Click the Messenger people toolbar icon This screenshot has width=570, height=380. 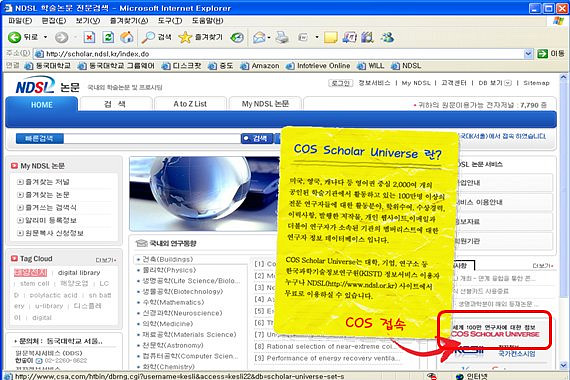(388, 37)
